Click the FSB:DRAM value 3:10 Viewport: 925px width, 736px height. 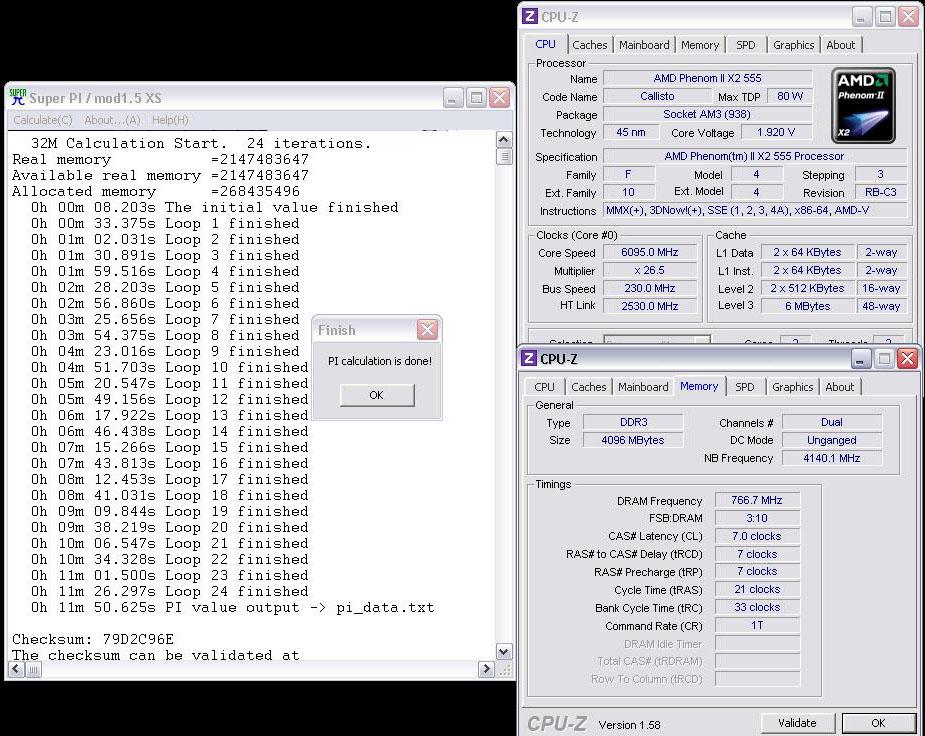(757, 518)
